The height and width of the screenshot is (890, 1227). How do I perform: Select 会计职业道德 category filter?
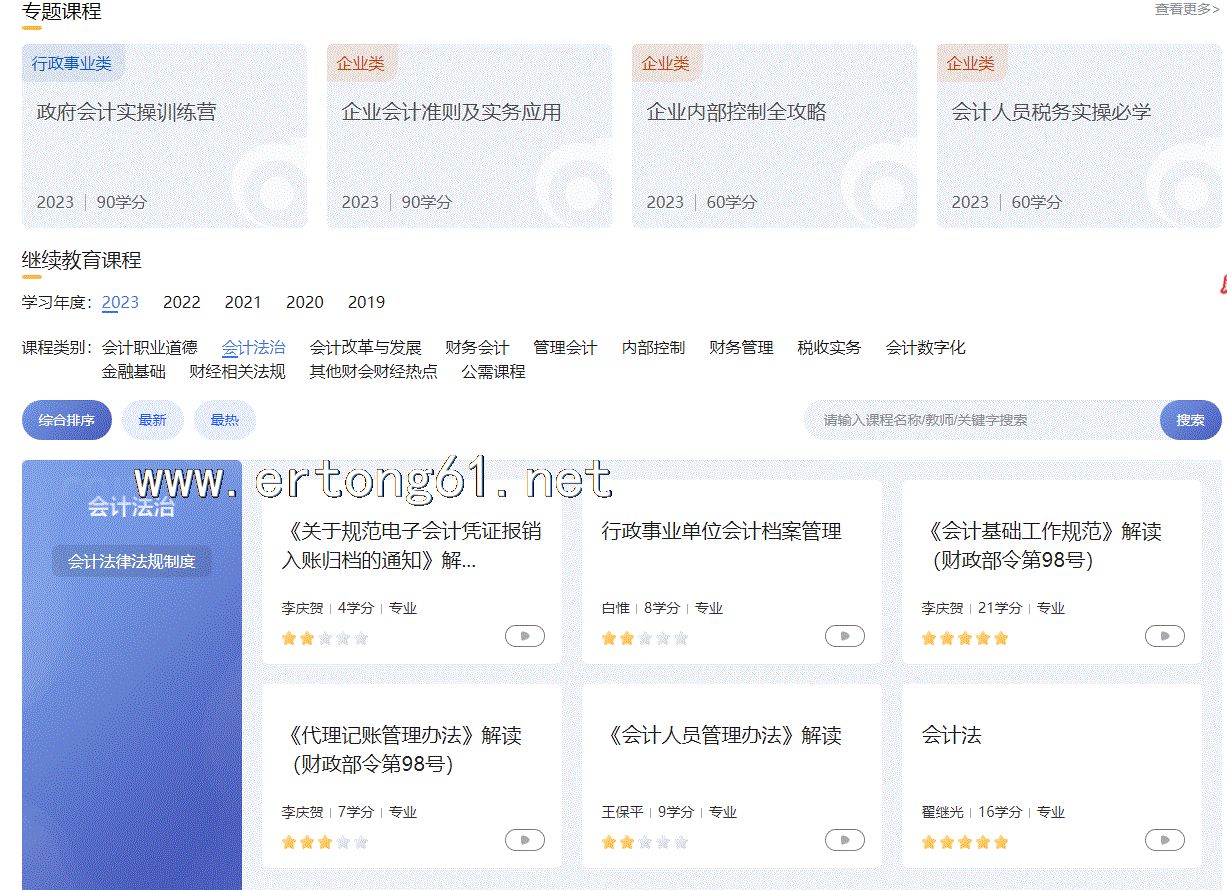pos(150,348)
